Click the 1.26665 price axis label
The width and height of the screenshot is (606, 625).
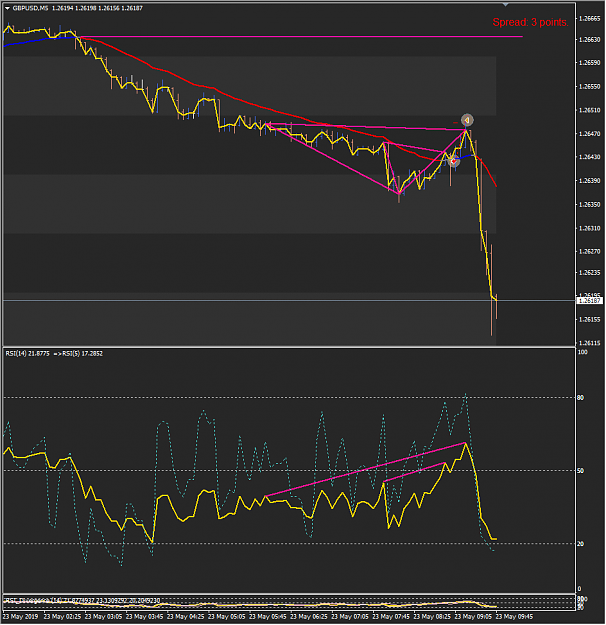coord(590,19)
